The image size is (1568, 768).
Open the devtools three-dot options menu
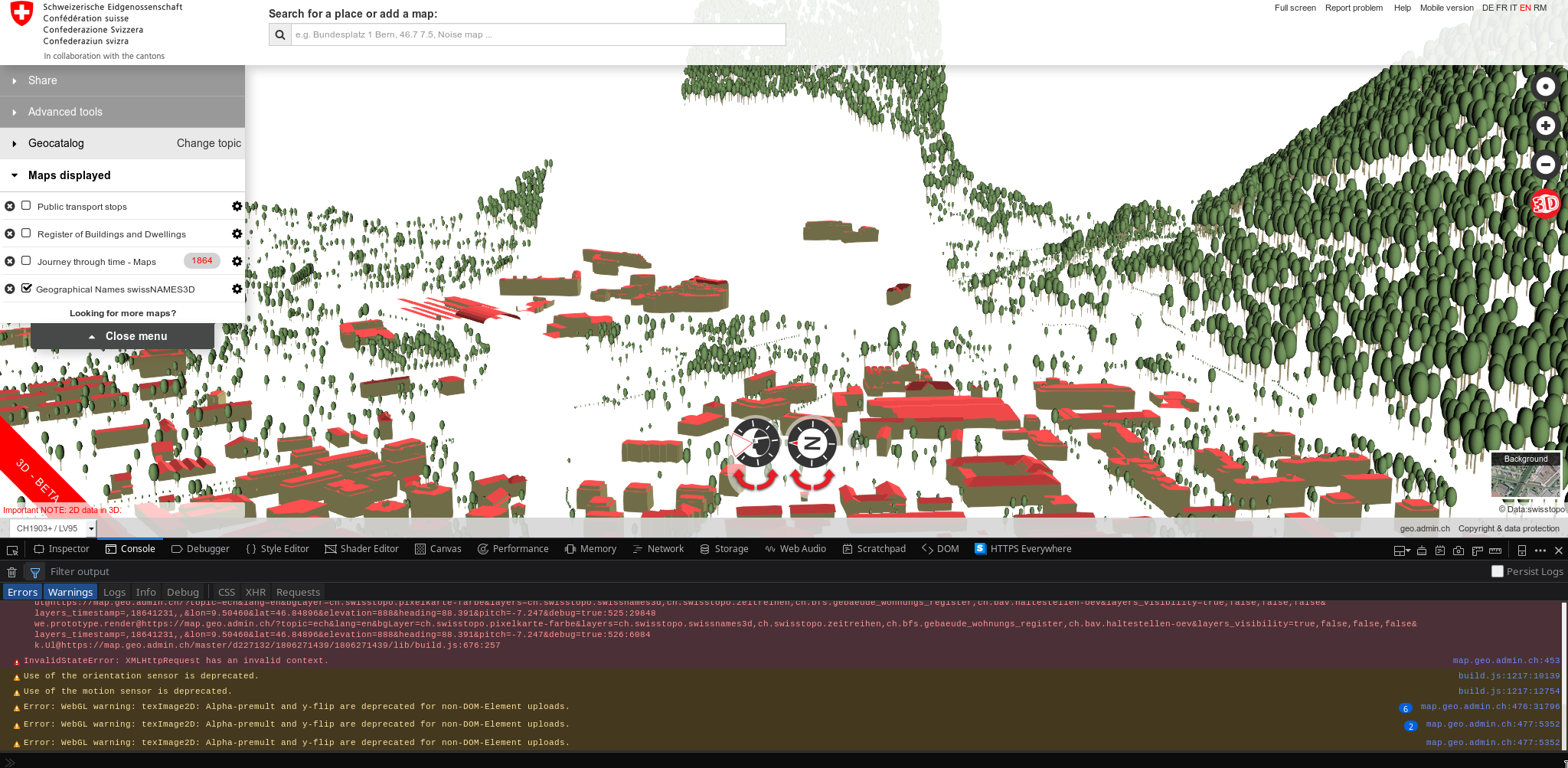1540,551
